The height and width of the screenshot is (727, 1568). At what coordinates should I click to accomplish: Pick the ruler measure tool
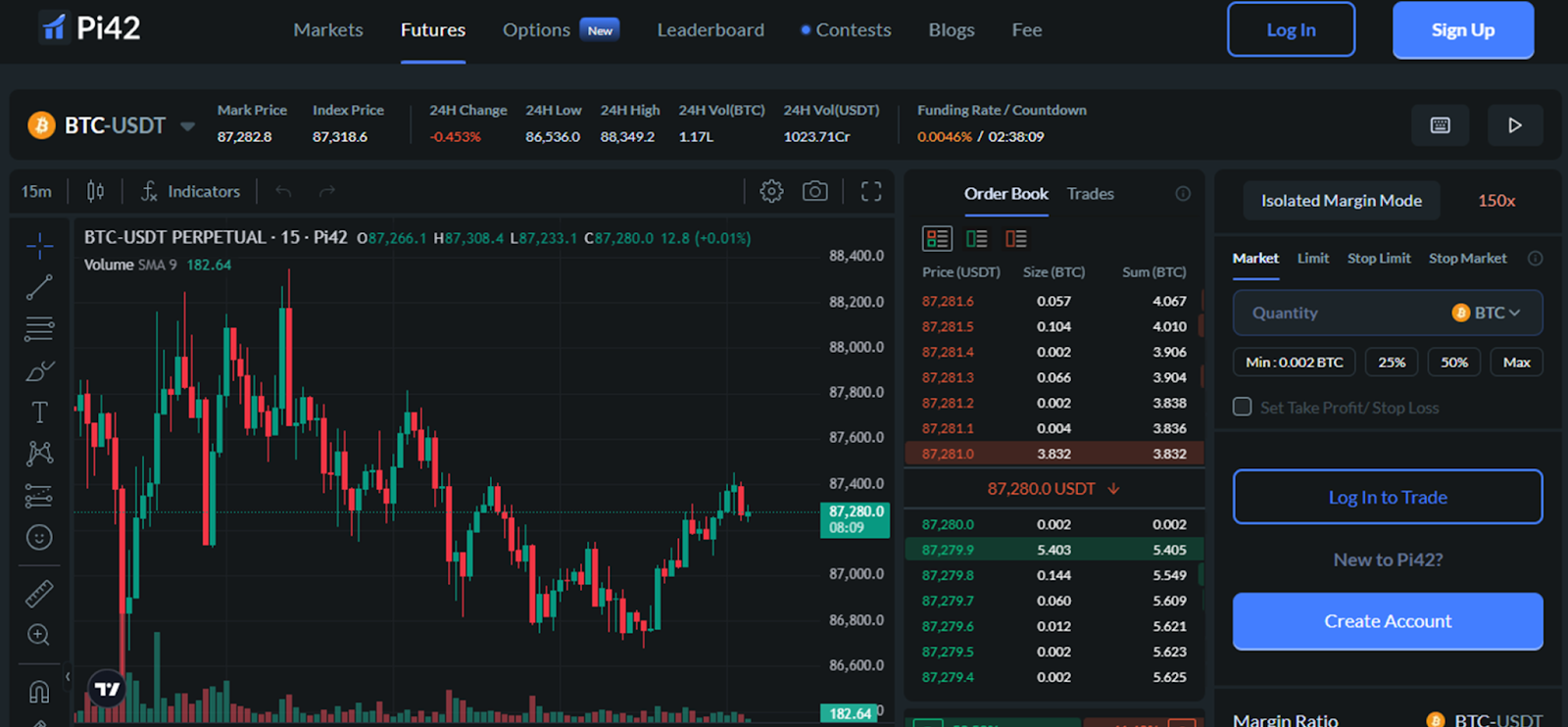[39, 593]
